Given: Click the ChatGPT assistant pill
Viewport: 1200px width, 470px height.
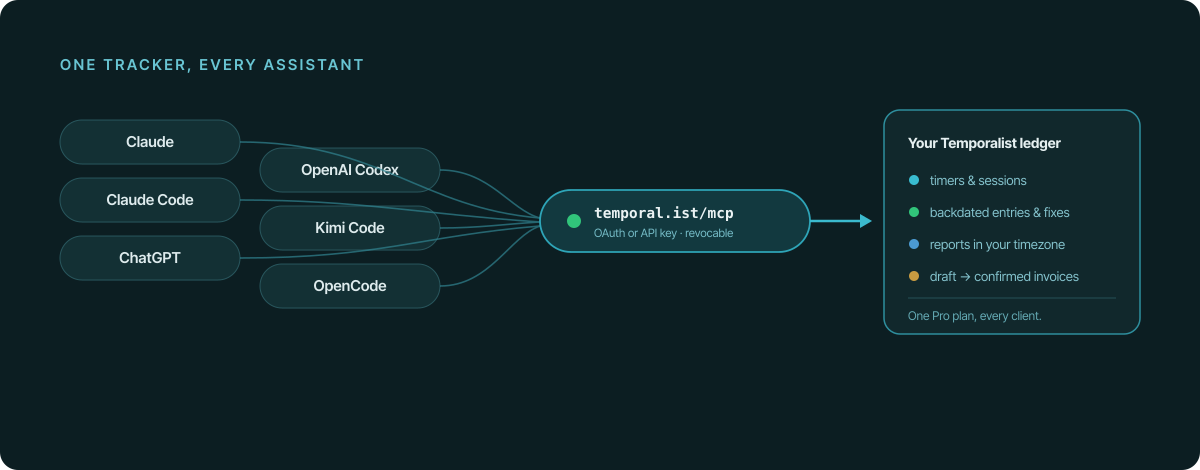Looking at the screenshot, I should click(150, 258).
